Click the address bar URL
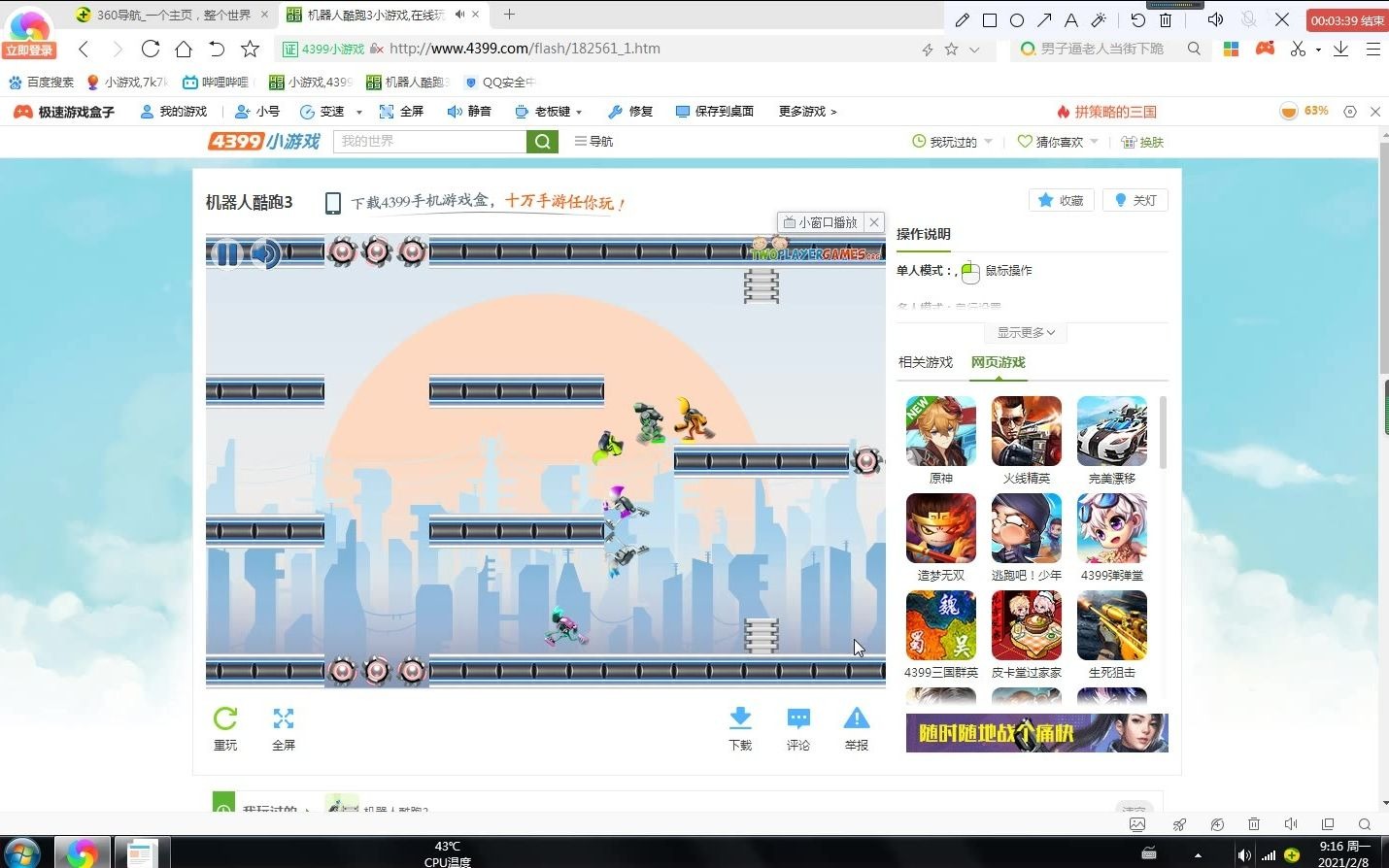 (x=525, y=49)
